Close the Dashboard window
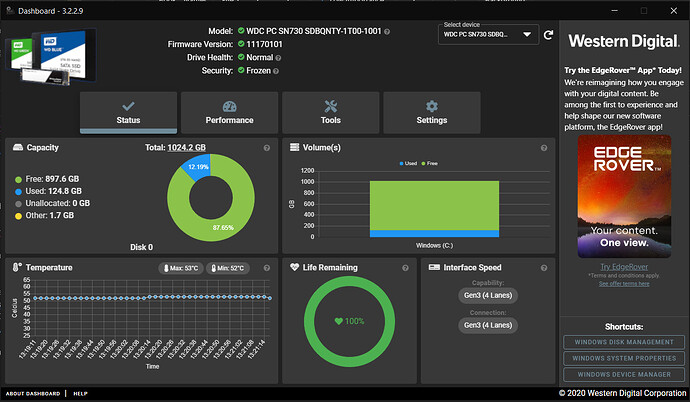Image resolution: width=690 pixels, height=402 pixels. 673,10
